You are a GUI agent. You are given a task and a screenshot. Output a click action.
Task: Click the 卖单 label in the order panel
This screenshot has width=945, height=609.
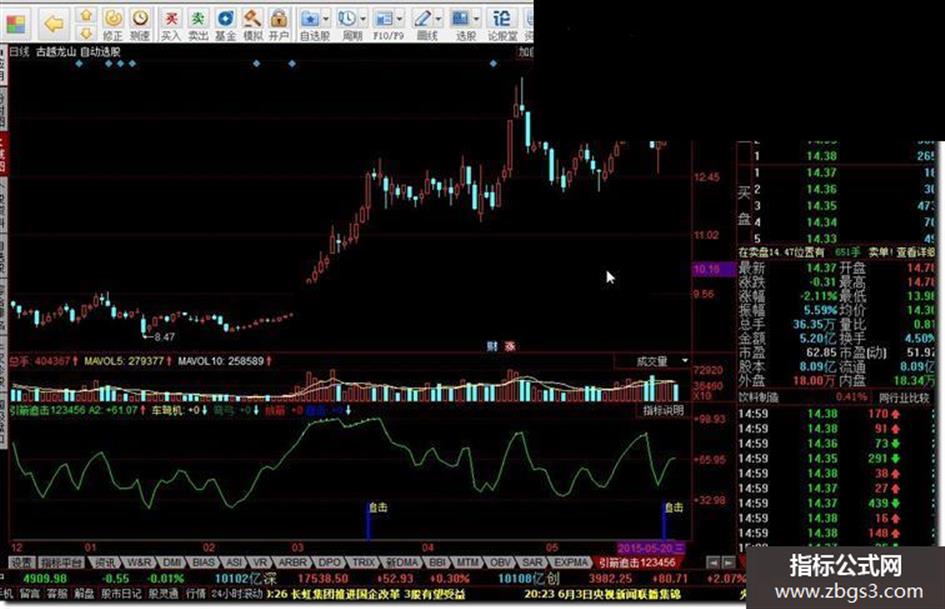tap(879, 252)
